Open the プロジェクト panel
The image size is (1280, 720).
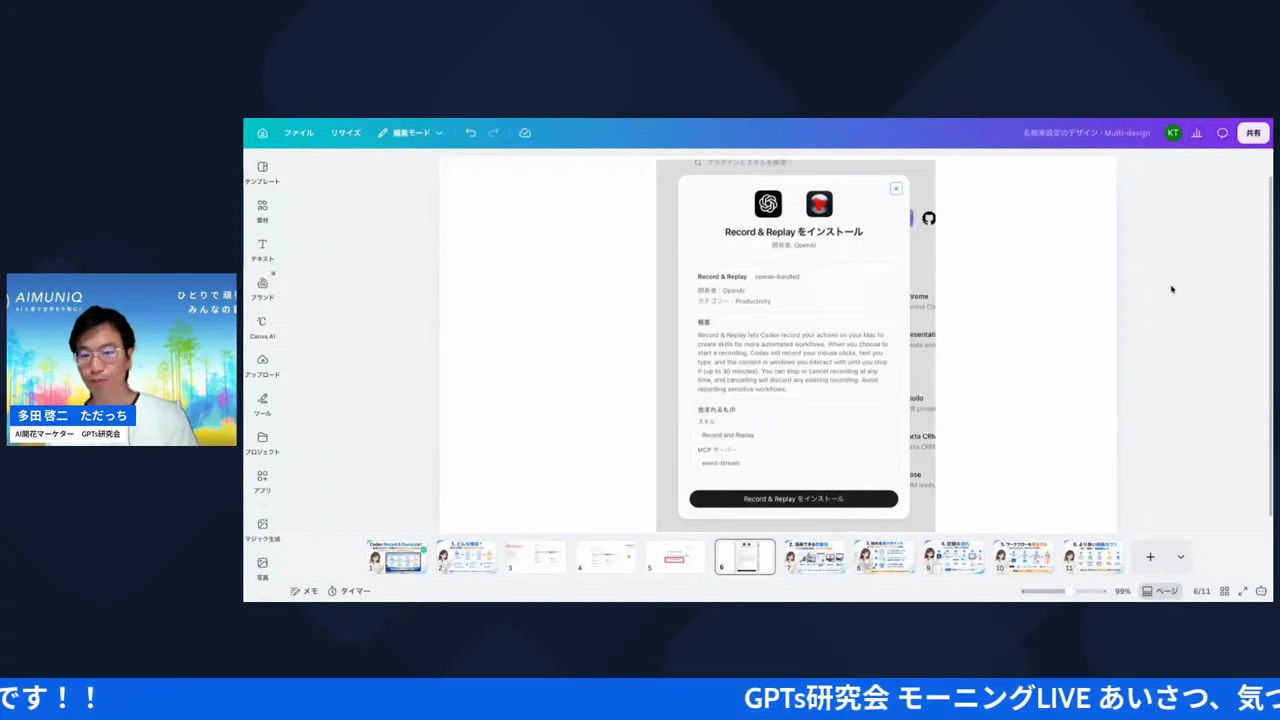[262, 443]
